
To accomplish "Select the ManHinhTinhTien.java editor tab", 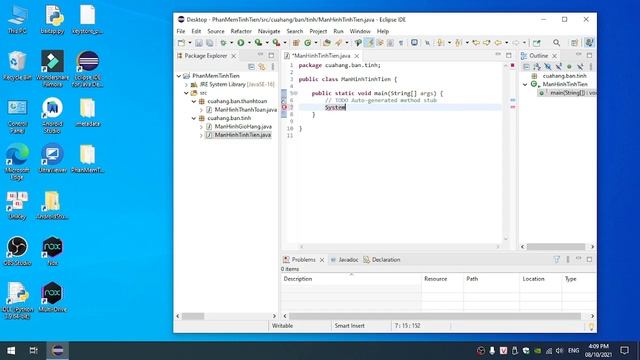I will (x=321, y=56).
